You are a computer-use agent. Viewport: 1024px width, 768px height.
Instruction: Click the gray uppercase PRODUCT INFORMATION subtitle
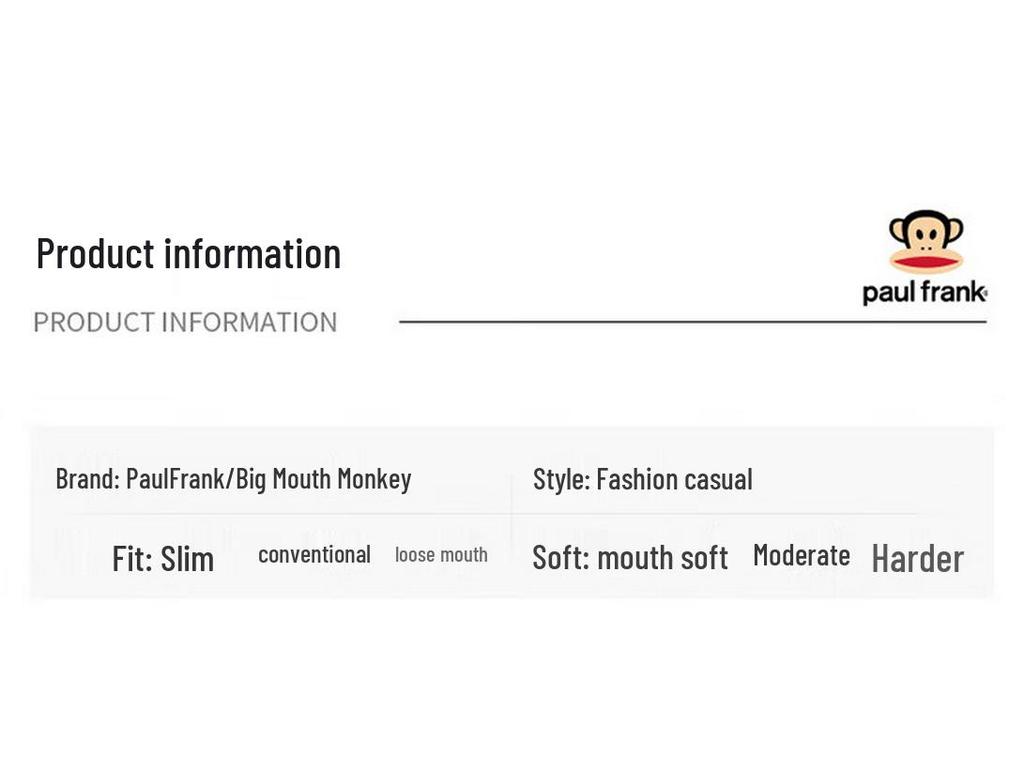pyautogui.click(x=185, y=322)
